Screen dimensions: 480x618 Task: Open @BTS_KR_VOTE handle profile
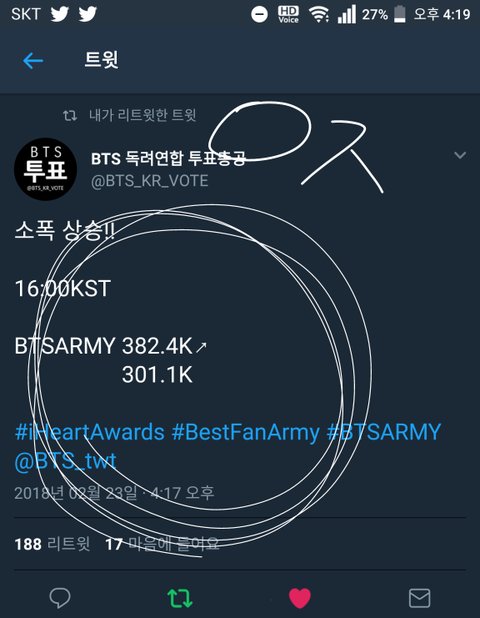click(149, 181)
